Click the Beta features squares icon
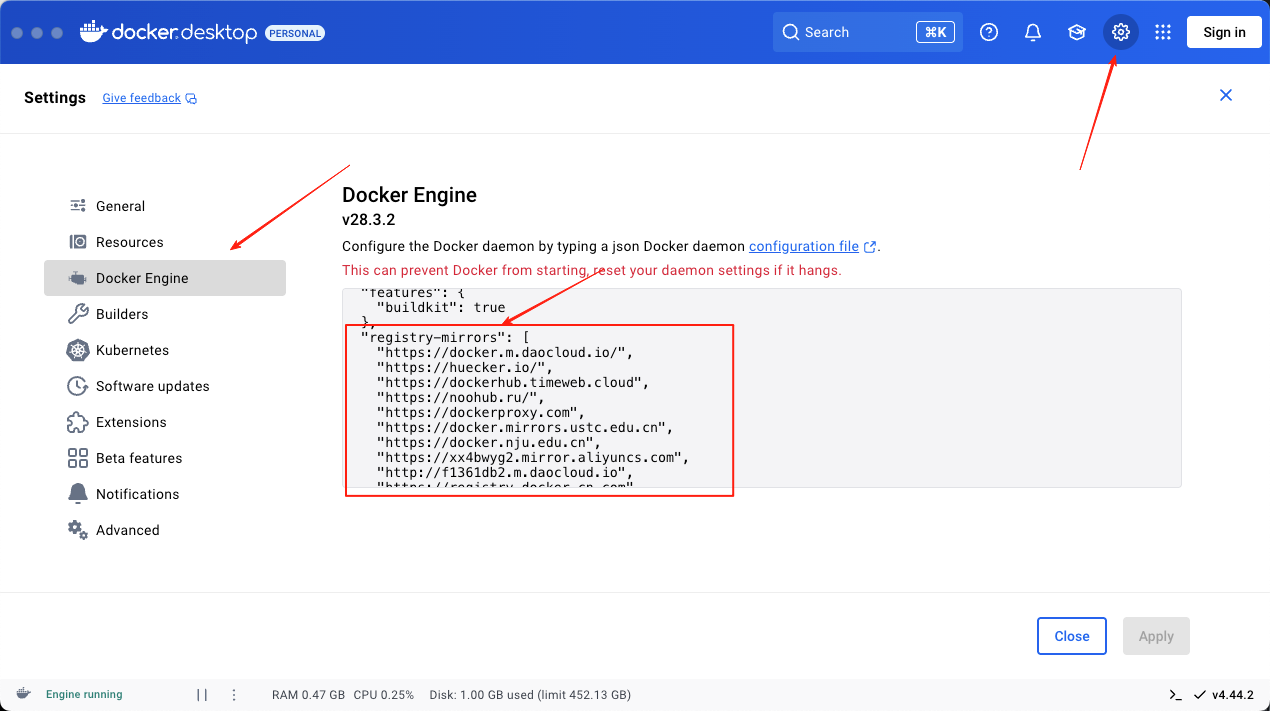Viewport: 1270px width, 711px height. coord(78,458)
